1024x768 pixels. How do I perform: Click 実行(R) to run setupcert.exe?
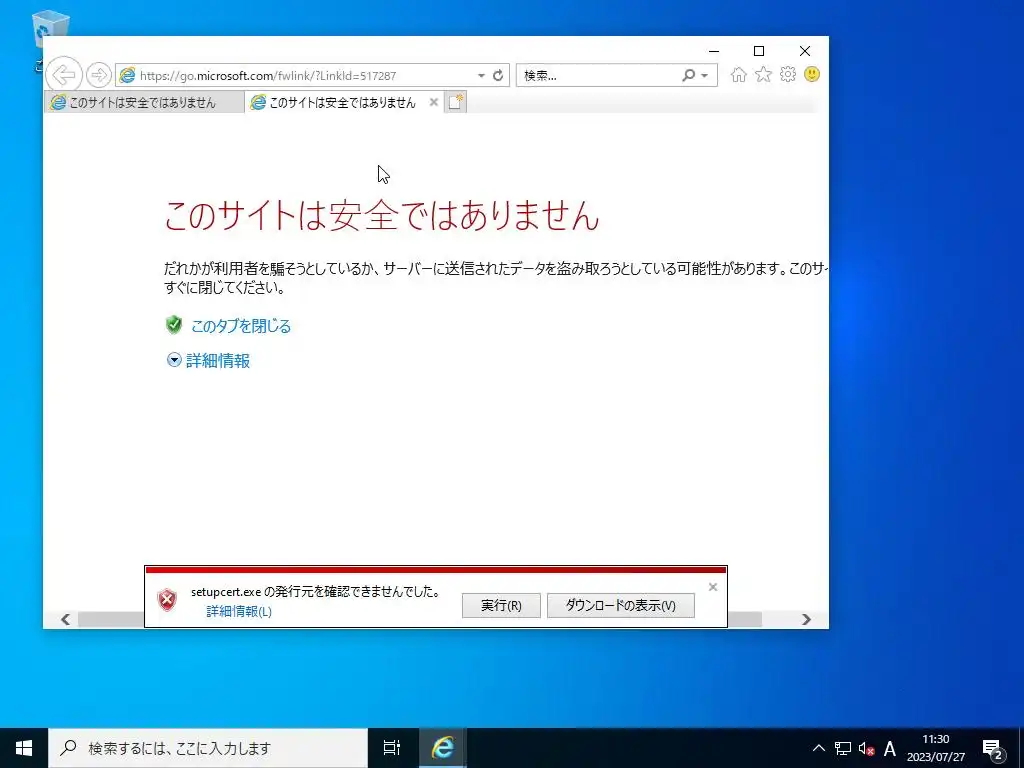coord(501,605)
